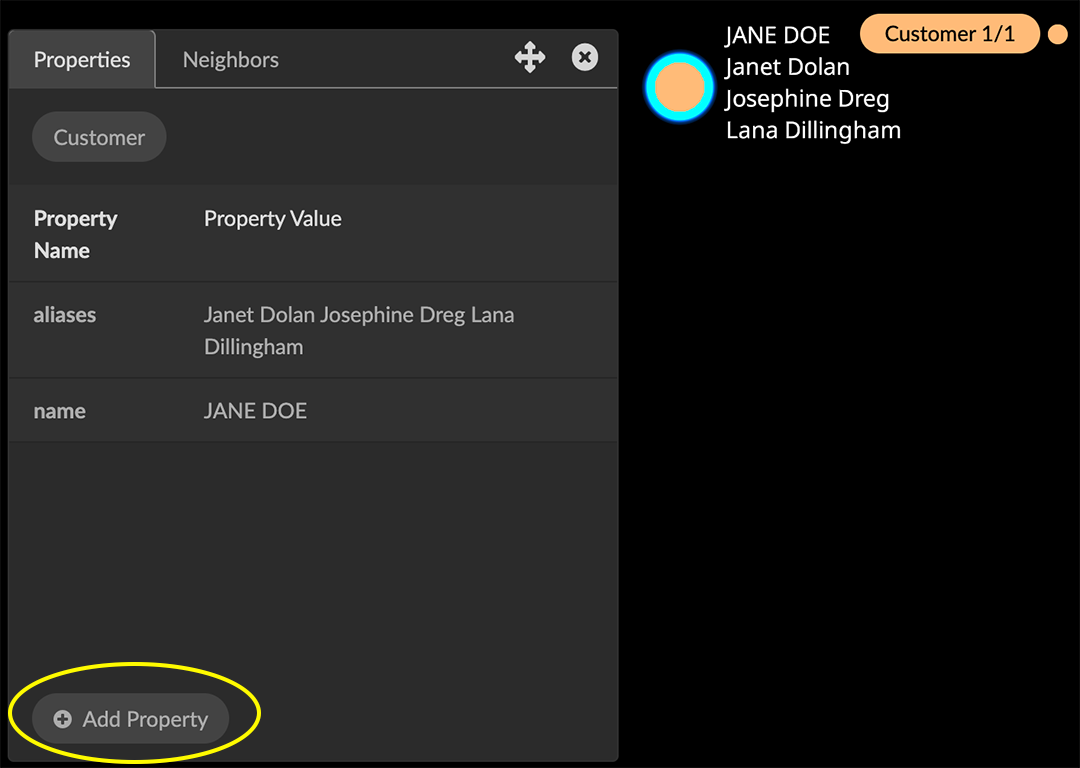Switch to the Neighbors tab

point(231,60)
